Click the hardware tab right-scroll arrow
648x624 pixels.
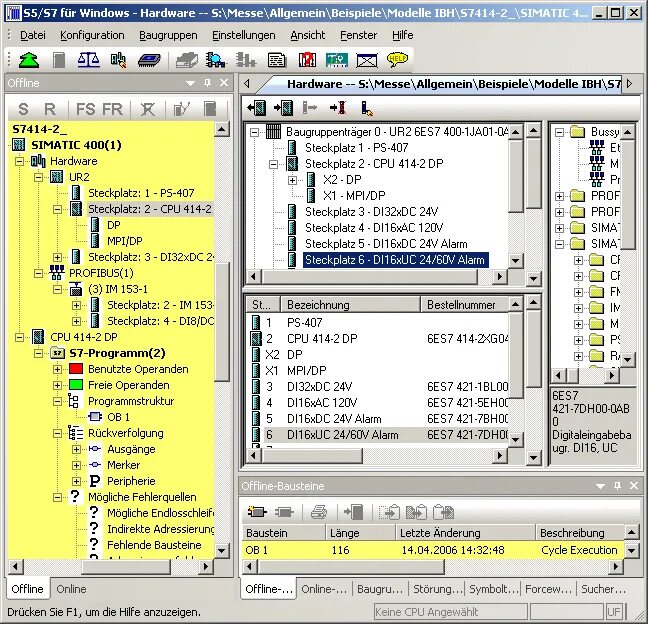pyautogui.click(x=629, y=84)
